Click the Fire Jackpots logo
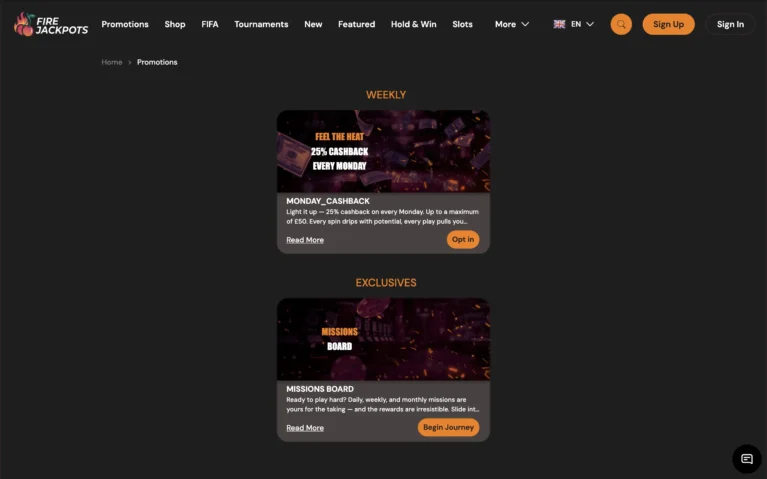Screen dimensions: 767x479 coord(51,24)
